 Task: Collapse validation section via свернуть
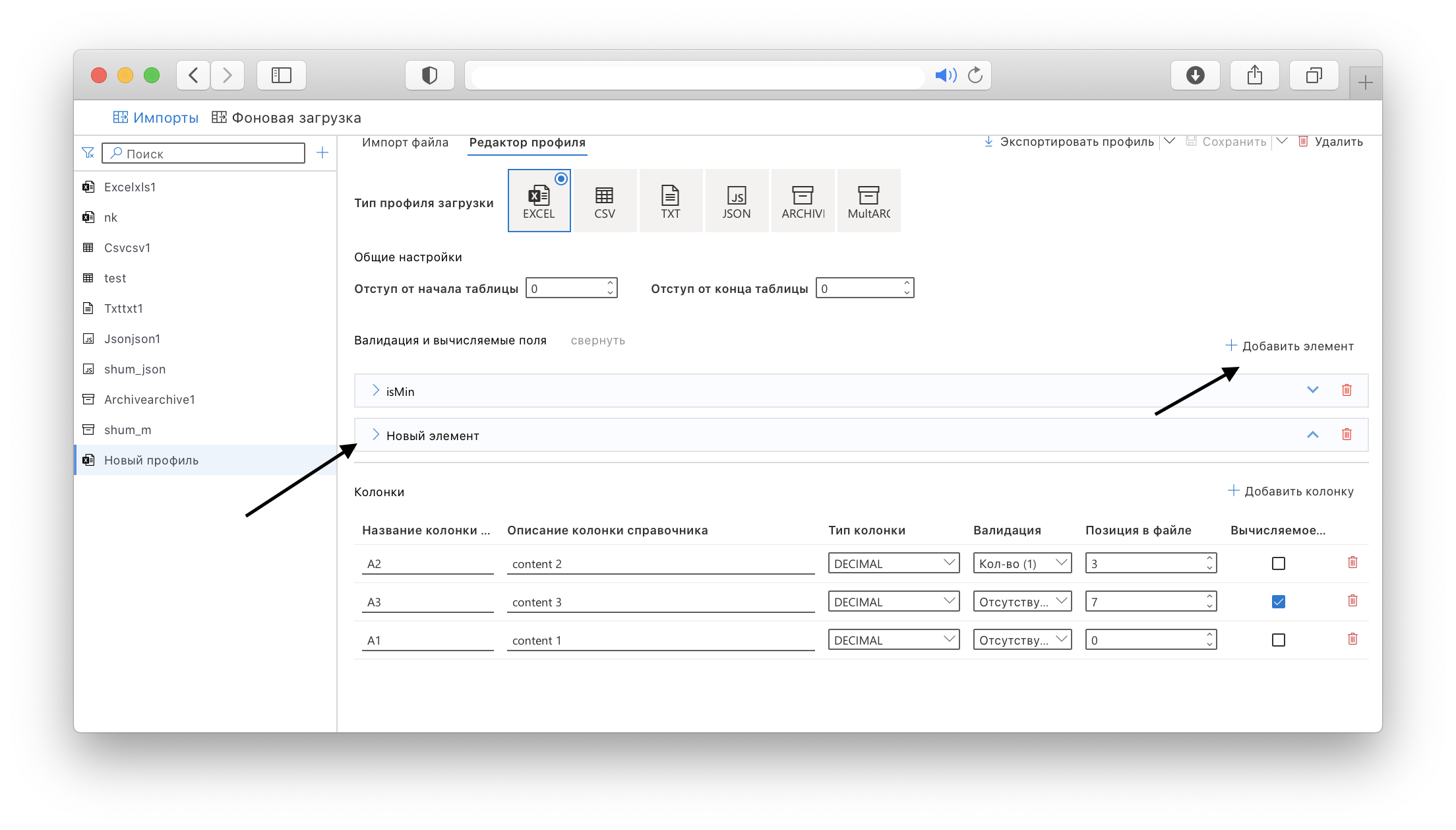[597, 340]
